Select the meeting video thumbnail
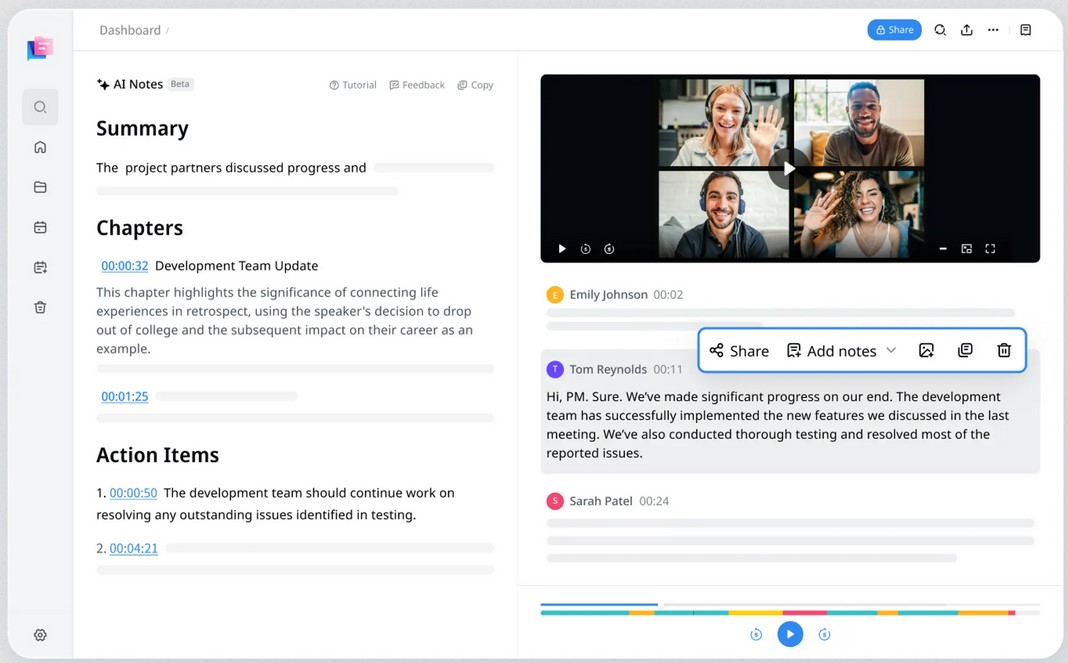The width and height of the screenshot is (1068, 663). click(790, 168)
